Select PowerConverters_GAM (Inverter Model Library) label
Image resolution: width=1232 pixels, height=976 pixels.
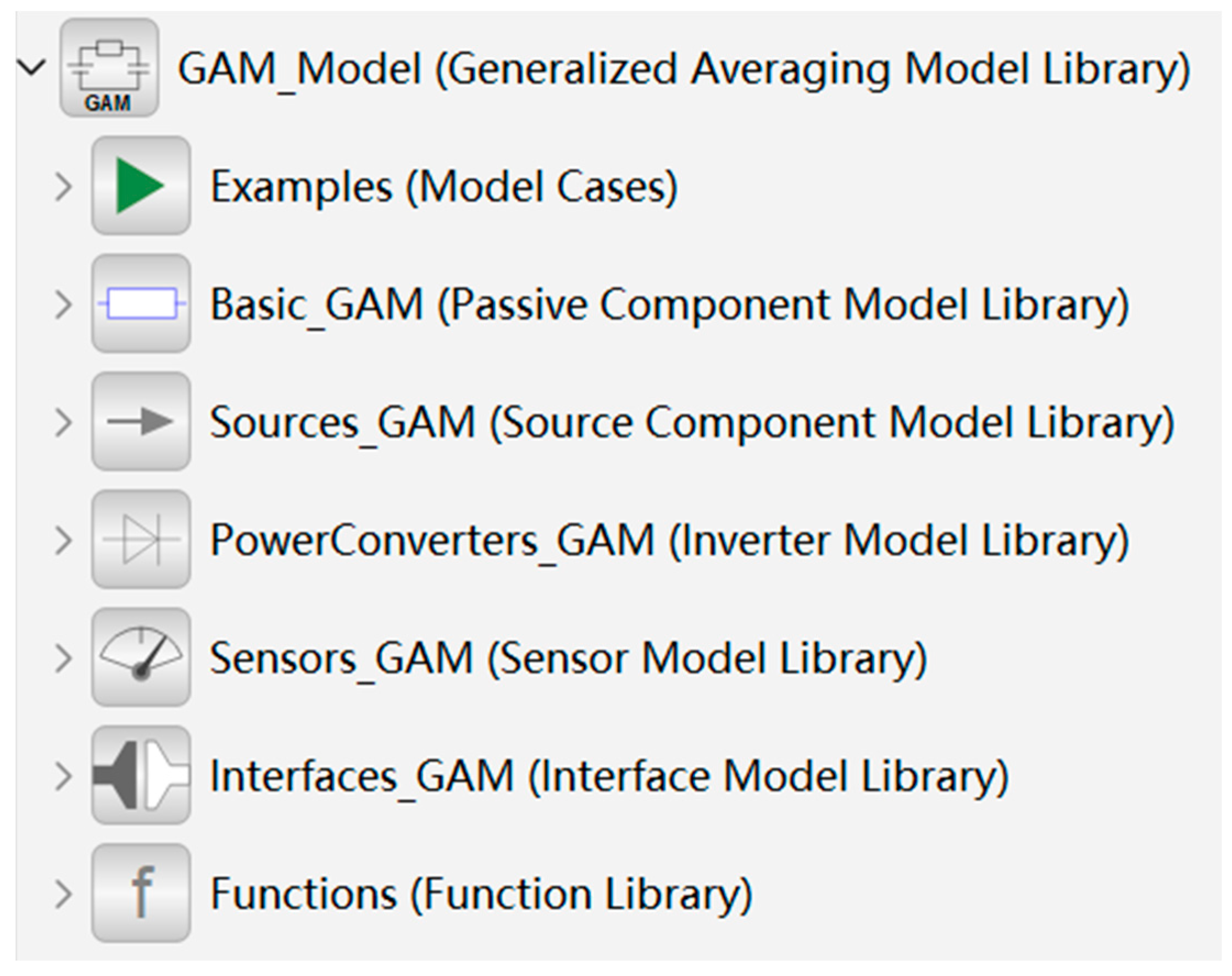pos(669,540)
